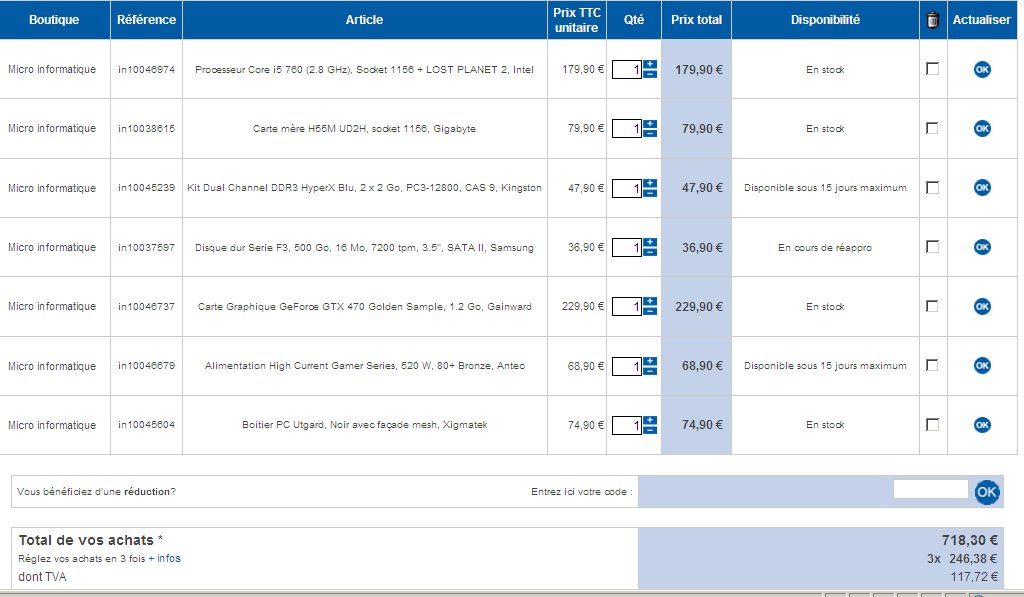Increase quantity of GeForce GTX 470 card
Viewport: 1024px width, 597px height.
pyautogui.click(x=650, y=302)
